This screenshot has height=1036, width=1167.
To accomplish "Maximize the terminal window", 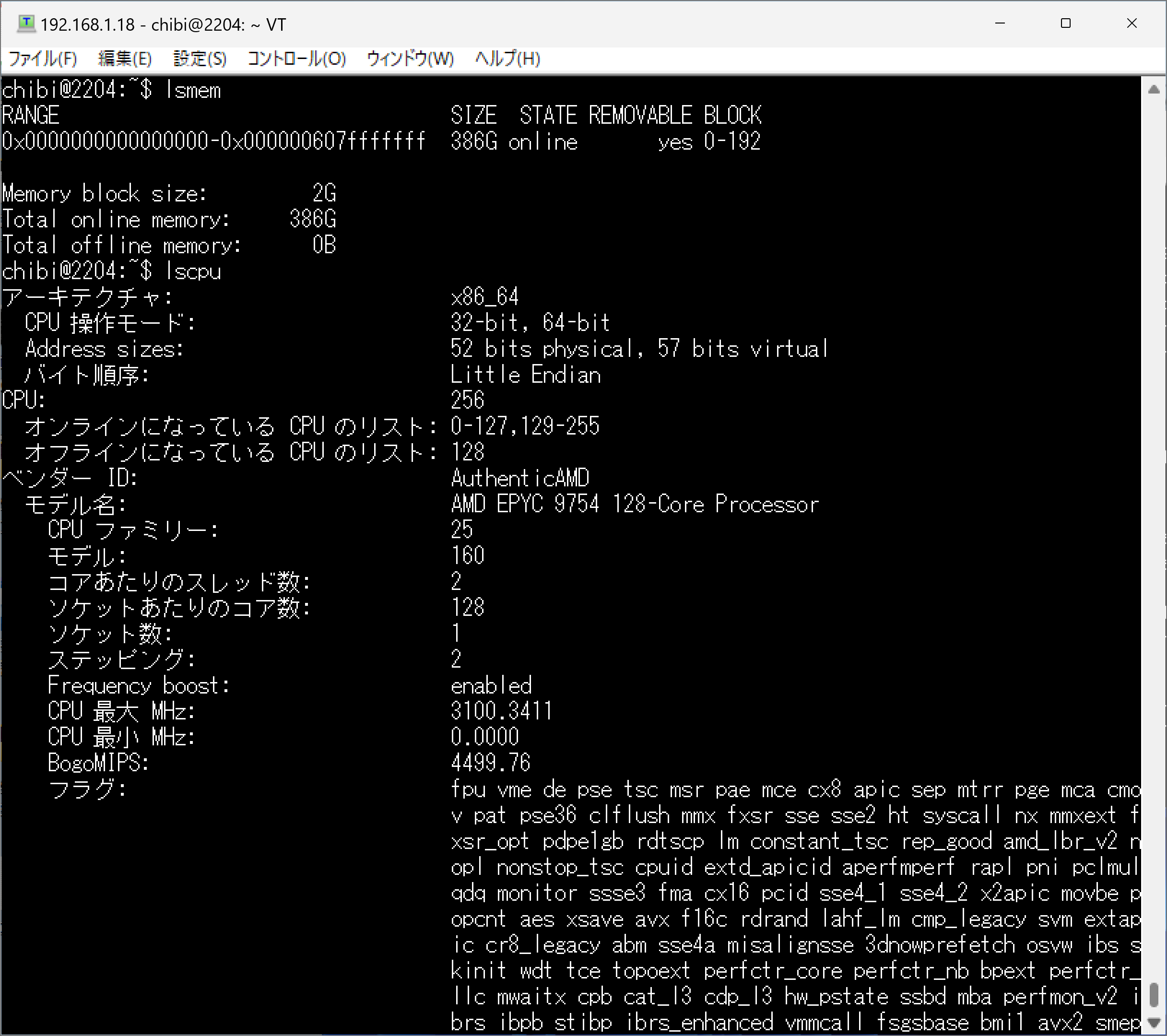I will coord(1065,24).
